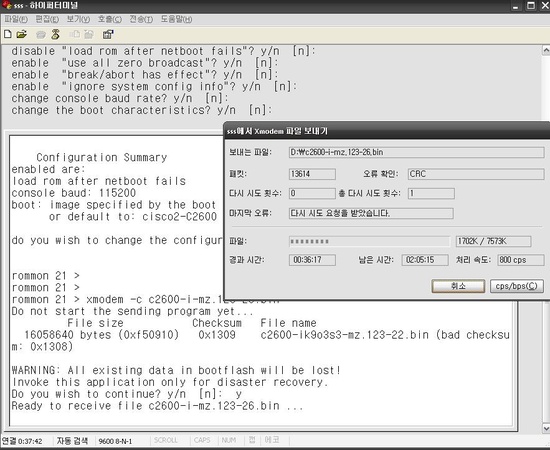Click the 처리 속도 800 cps field
550x450 pixels.
(521, 260)
